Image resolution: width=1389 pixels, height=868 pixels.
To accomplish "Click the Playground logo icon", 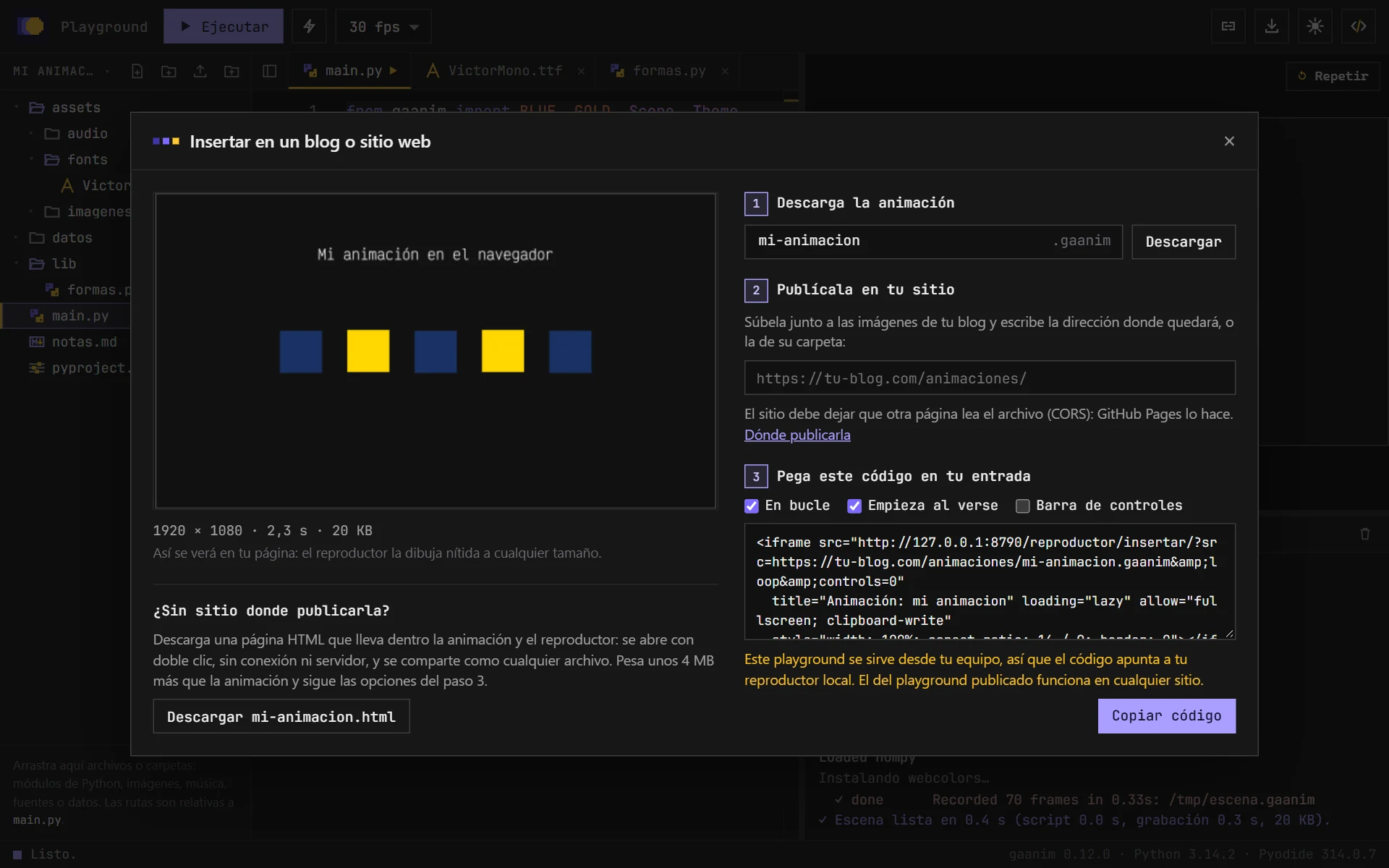I will (x=30, y=27).
